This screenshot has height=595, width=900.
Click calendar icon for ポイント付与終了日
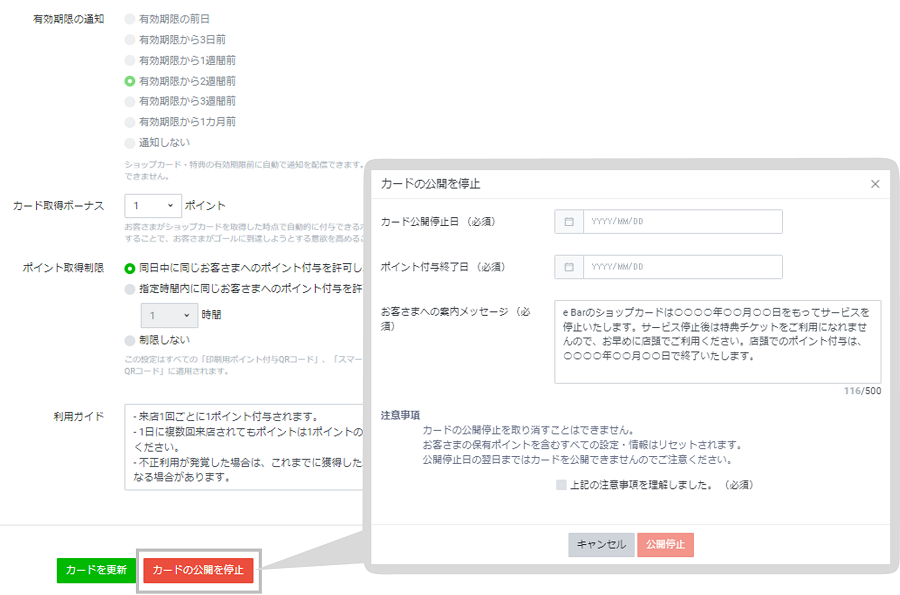coord(568,267)
